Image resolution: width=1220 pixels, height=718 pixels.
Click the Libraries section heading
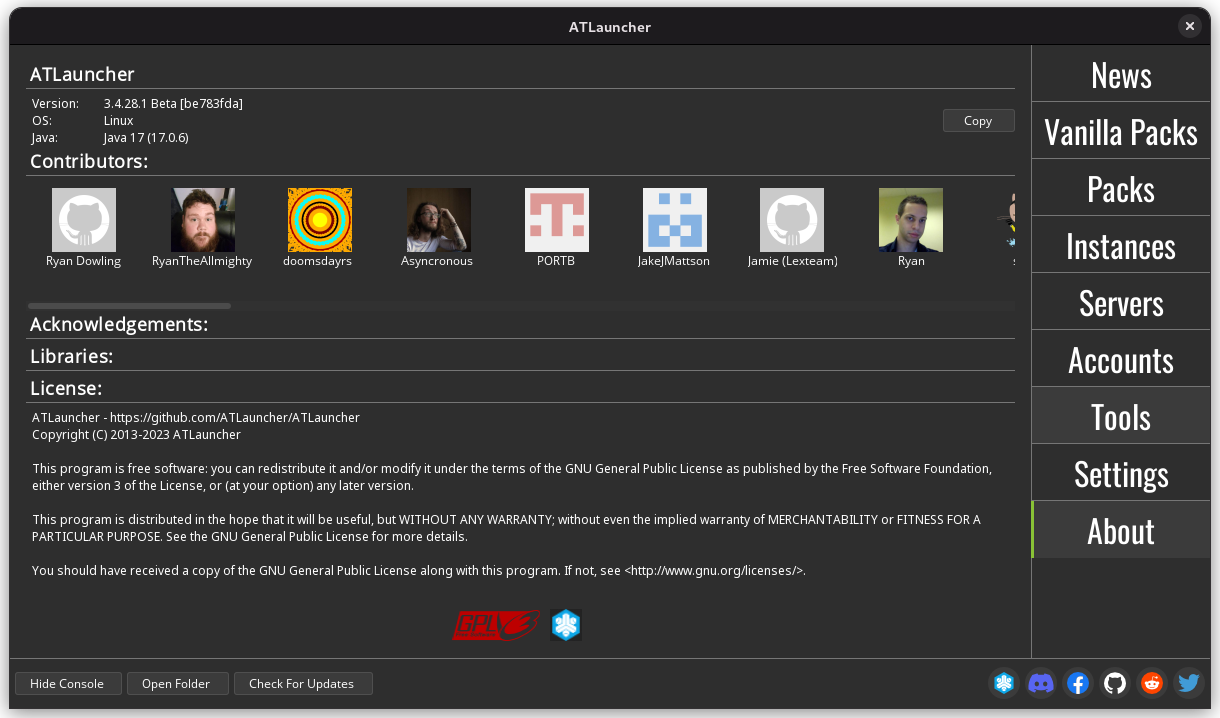(71, 356)
